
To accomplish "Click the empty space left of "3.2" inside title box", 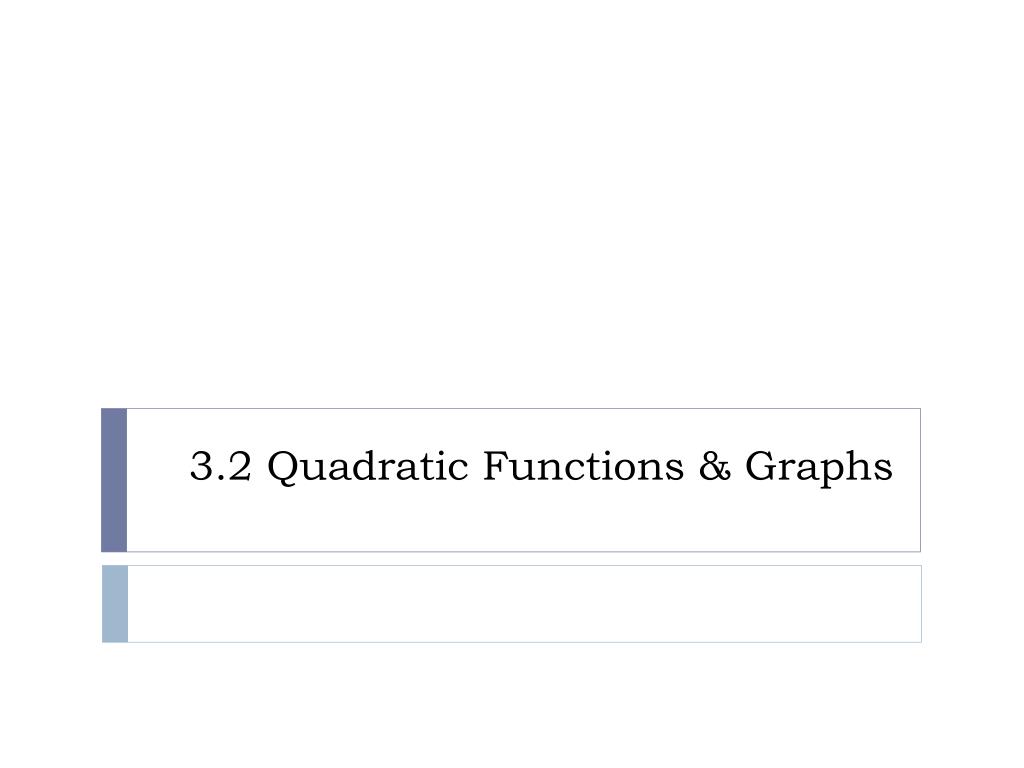I will 157,466.
